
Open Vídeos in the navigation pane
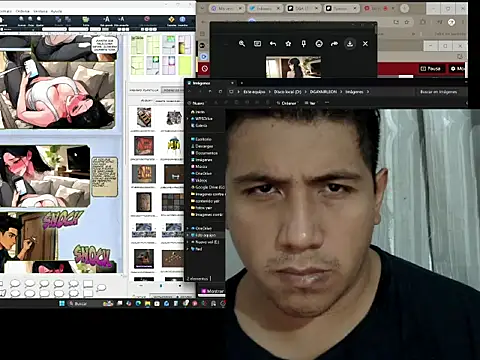(x=199, y=180)
